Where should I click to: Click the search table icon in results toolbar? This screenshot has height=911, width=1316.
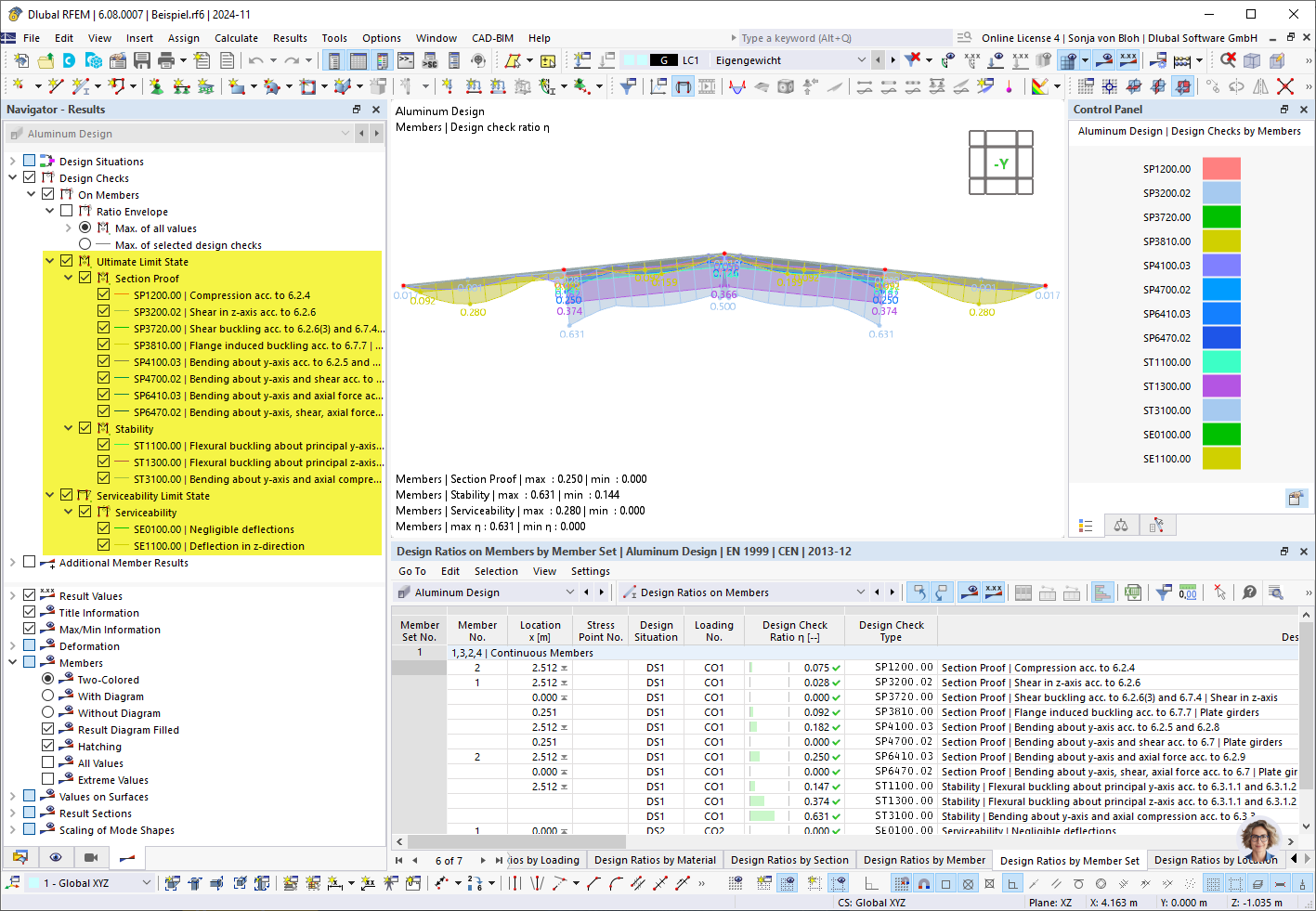[1276, 592]
